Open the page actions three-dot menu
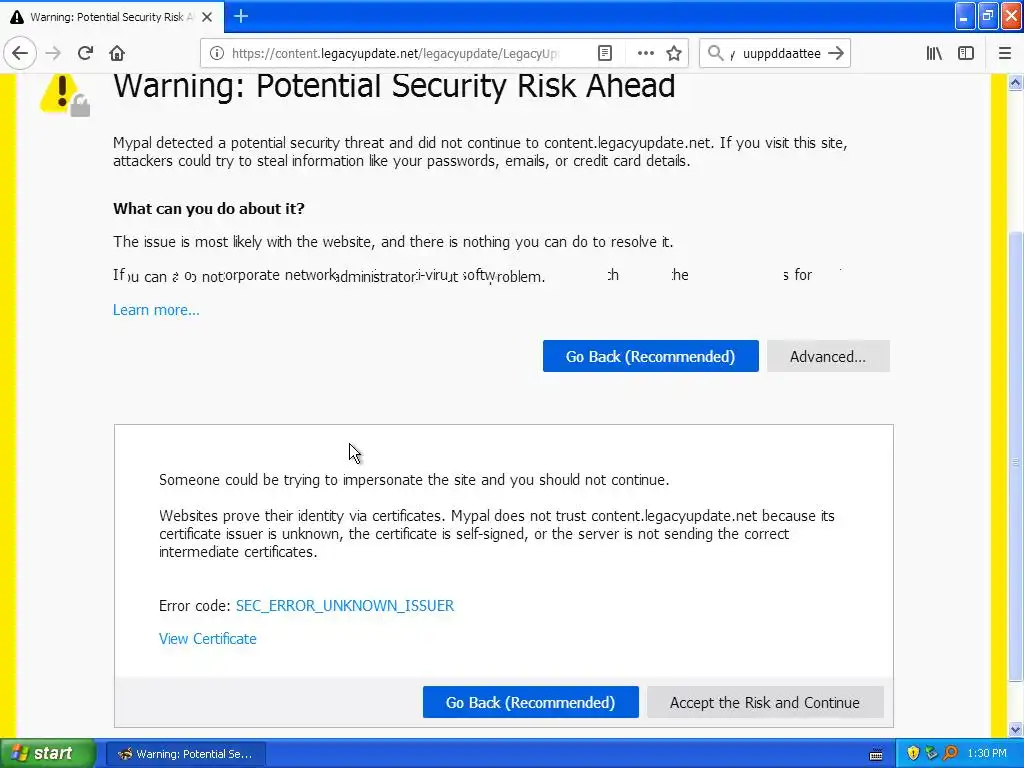Image resolution: width=1024 pixels, height=768 pixels. pos(645,53)
